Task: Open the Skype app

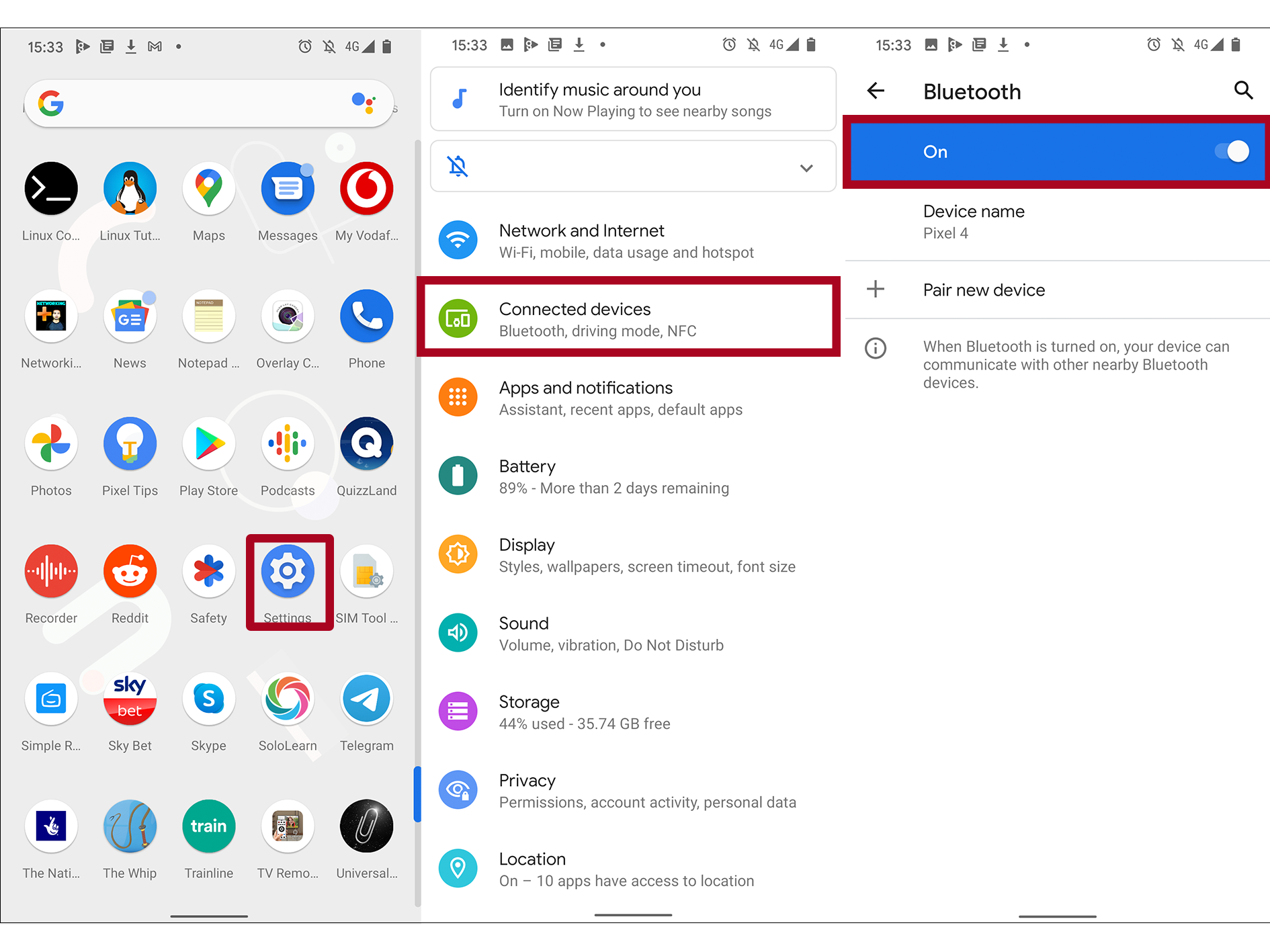Action: 208,699
